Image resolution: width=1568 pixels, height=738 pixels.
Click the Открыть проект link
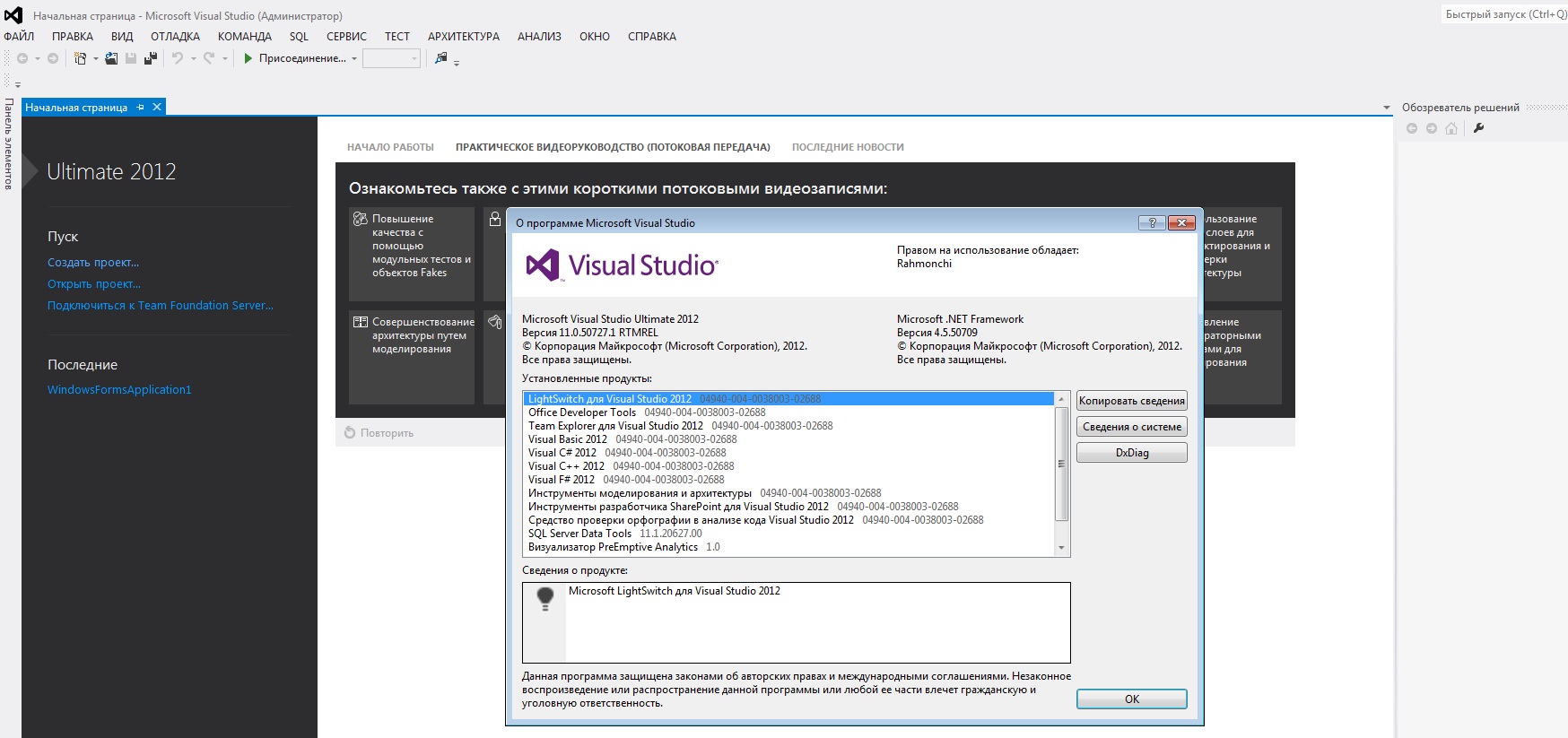pyautogui.click(x=94, y=284)
